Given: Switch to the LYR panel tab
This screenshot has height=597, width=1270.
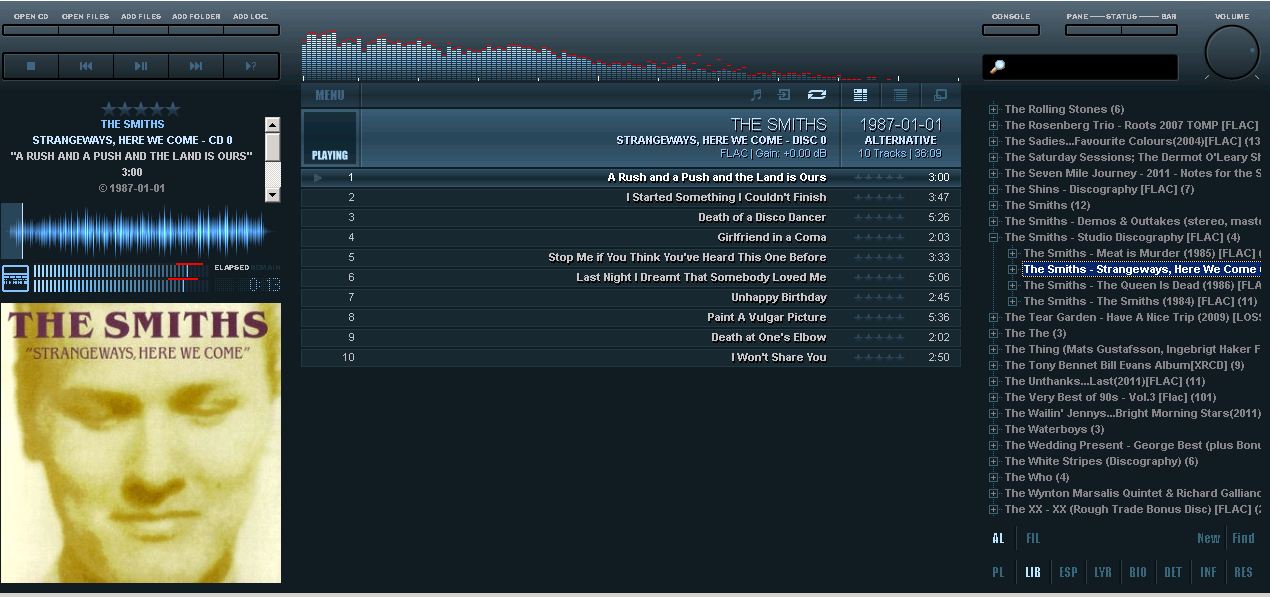Looking at the screenshot, I should click(1103, 572).
